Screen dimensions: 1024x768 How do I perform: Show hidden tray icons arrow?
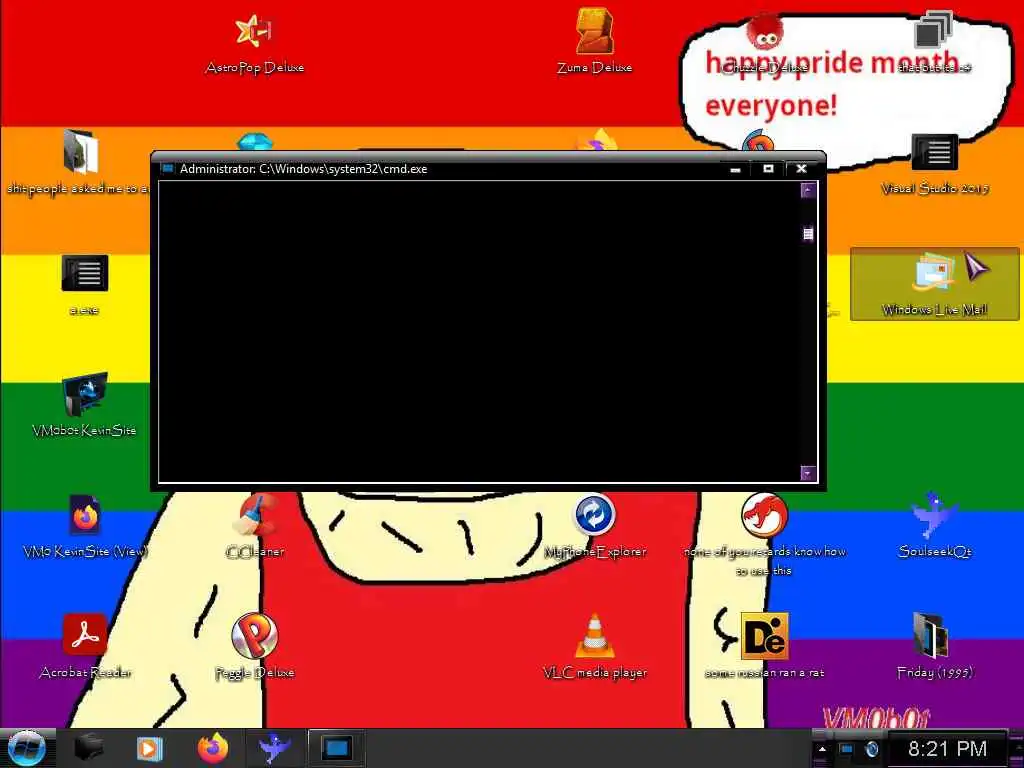coord(822,749)
